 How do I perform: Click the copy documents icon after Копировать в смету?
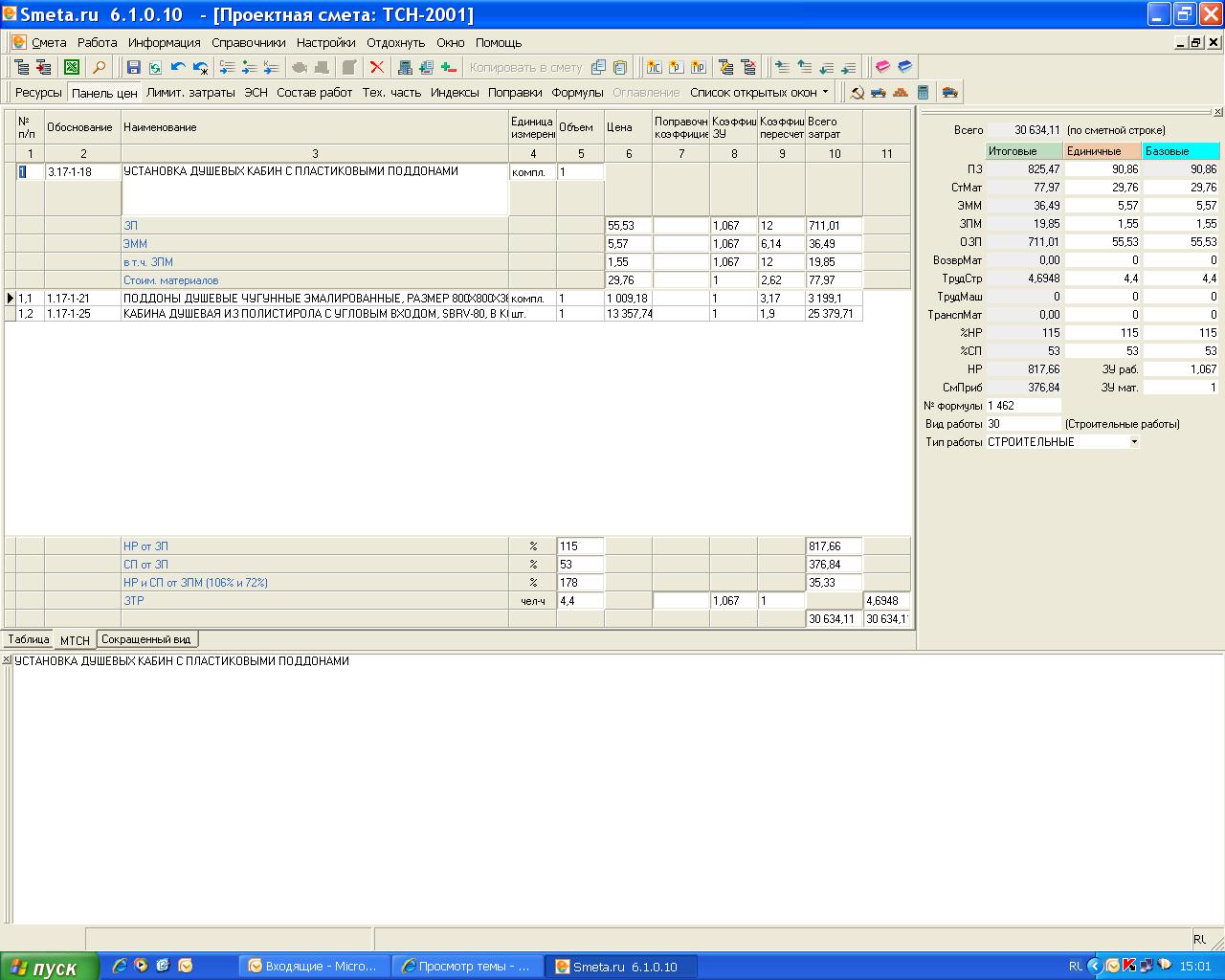click(x=598, y=67)
